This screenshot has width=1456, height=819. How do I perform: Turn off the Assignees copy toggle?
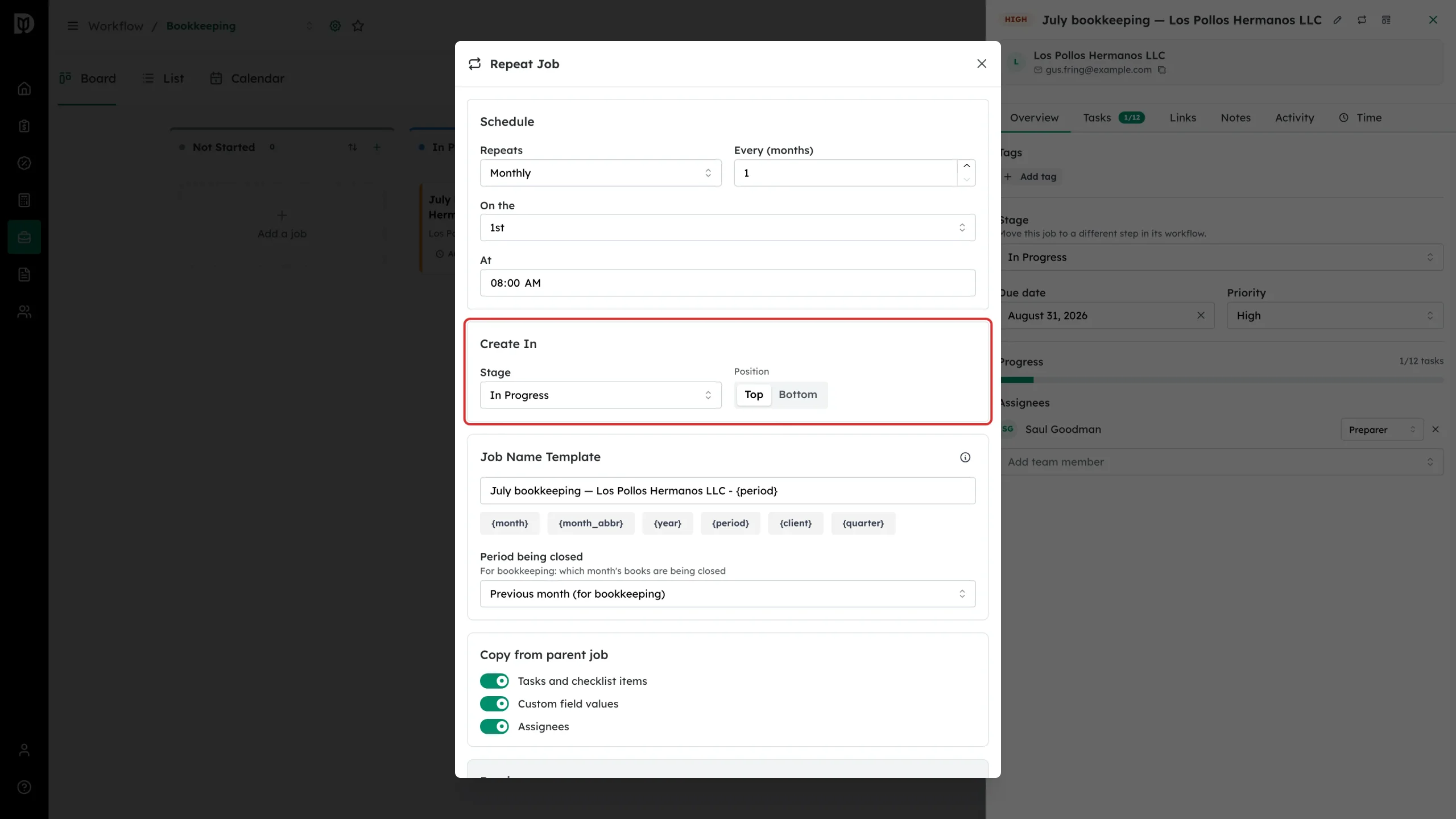[x=494, y=727]
